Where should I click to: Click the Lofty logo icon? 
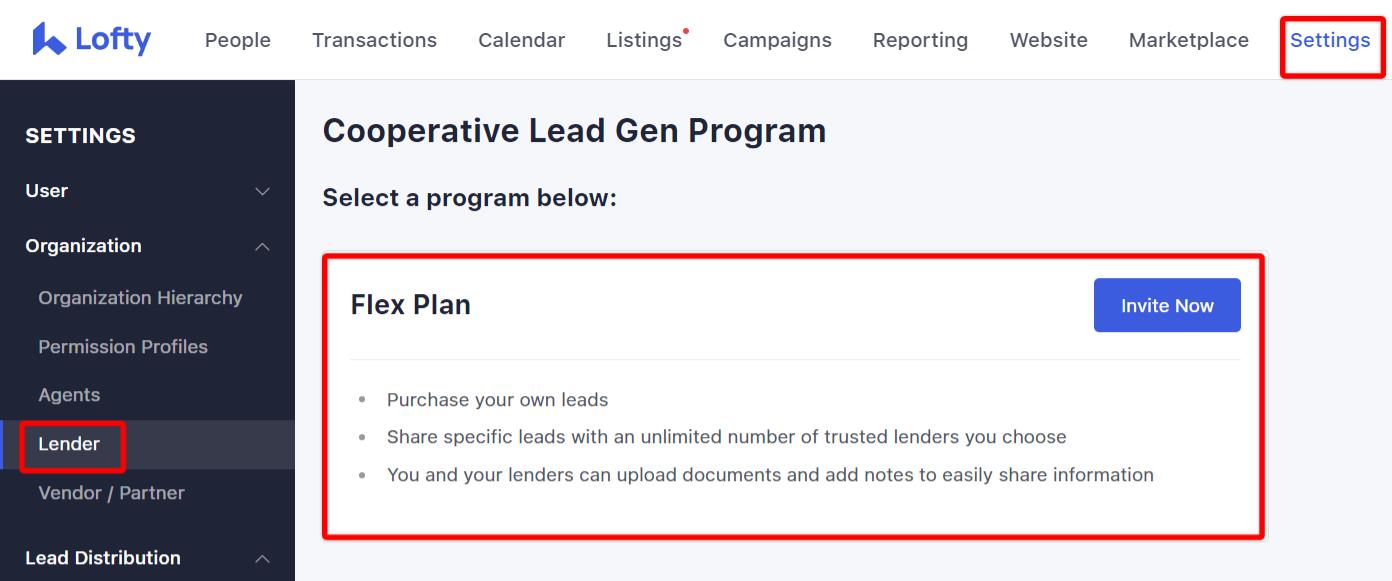tap(49, 39)
